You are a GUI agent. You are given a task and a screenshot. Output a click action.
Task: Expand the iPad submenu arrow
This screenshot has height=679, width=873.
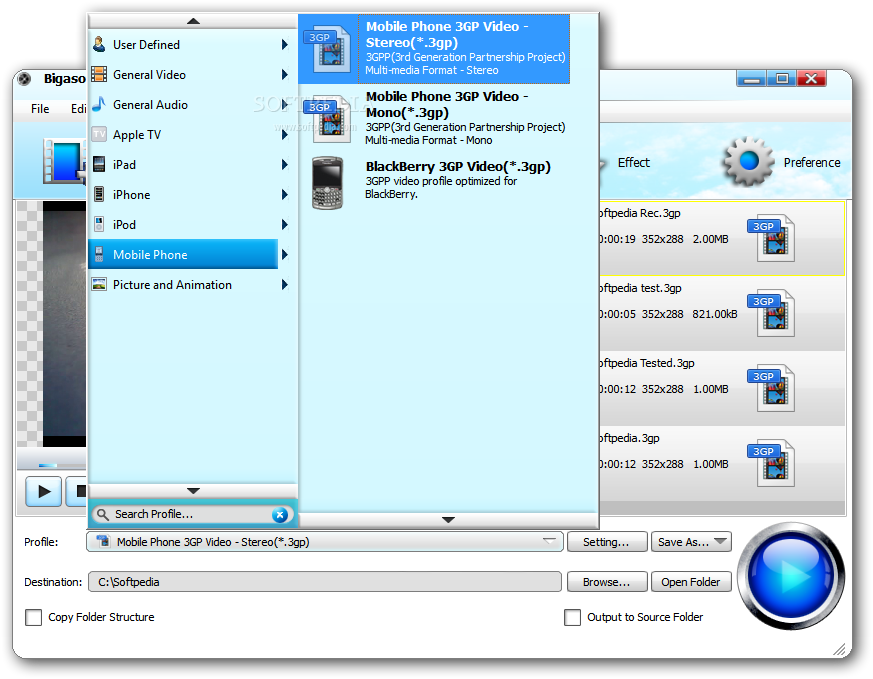[x=285, y=165]
